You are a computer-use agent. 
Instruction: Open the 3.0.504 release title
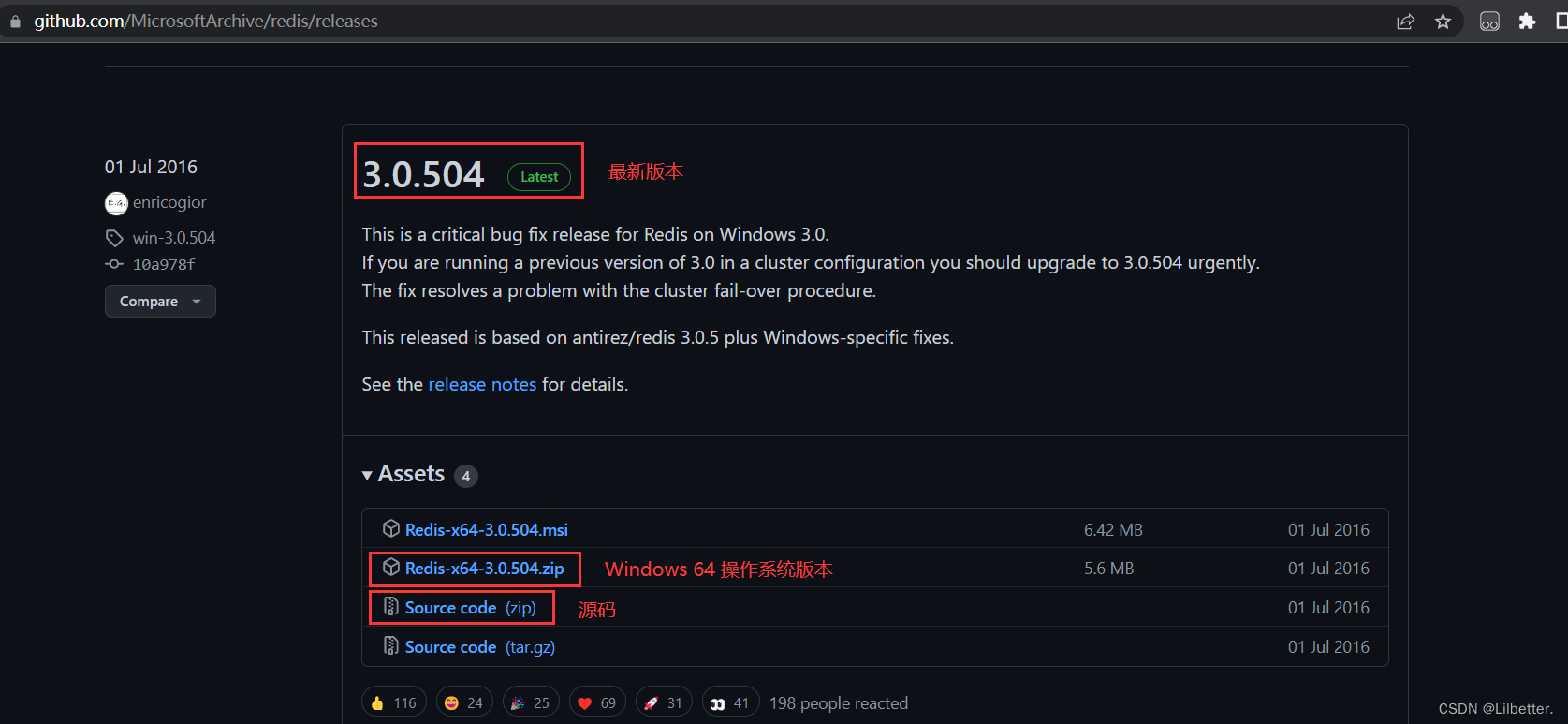(x=423, y=174)
